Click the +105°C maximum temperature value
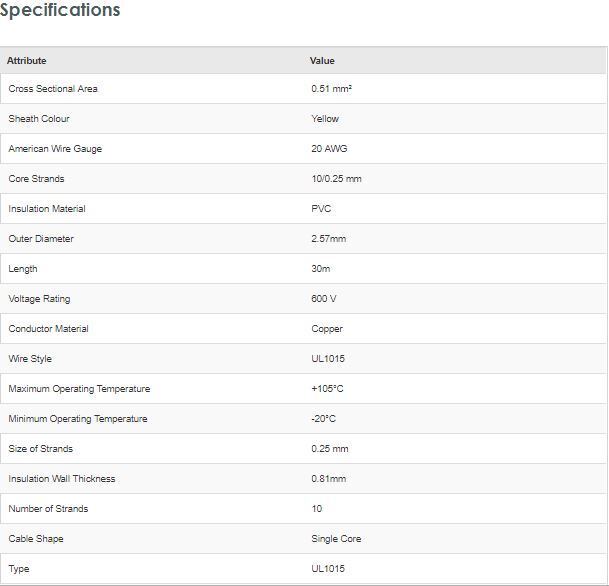The image size is (609, 586). 327,389
